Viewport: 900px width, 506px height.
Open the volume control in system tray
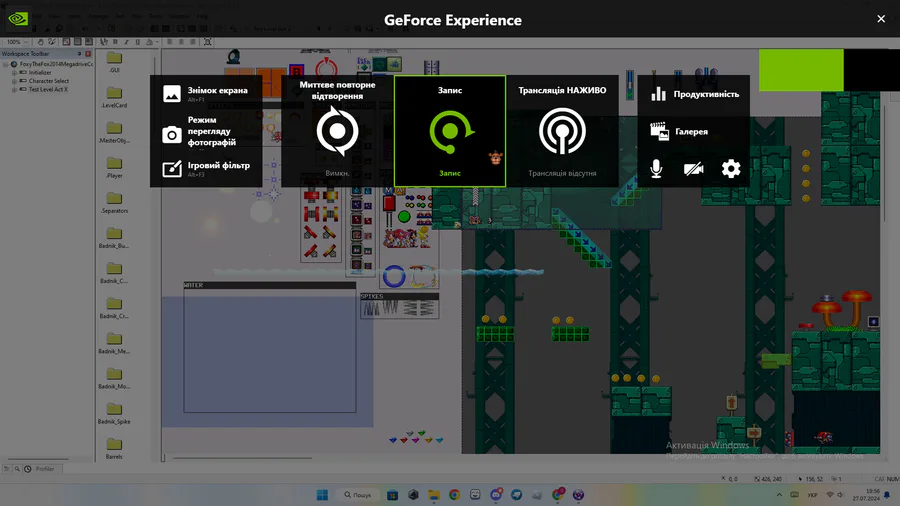[x=841, y=495]
